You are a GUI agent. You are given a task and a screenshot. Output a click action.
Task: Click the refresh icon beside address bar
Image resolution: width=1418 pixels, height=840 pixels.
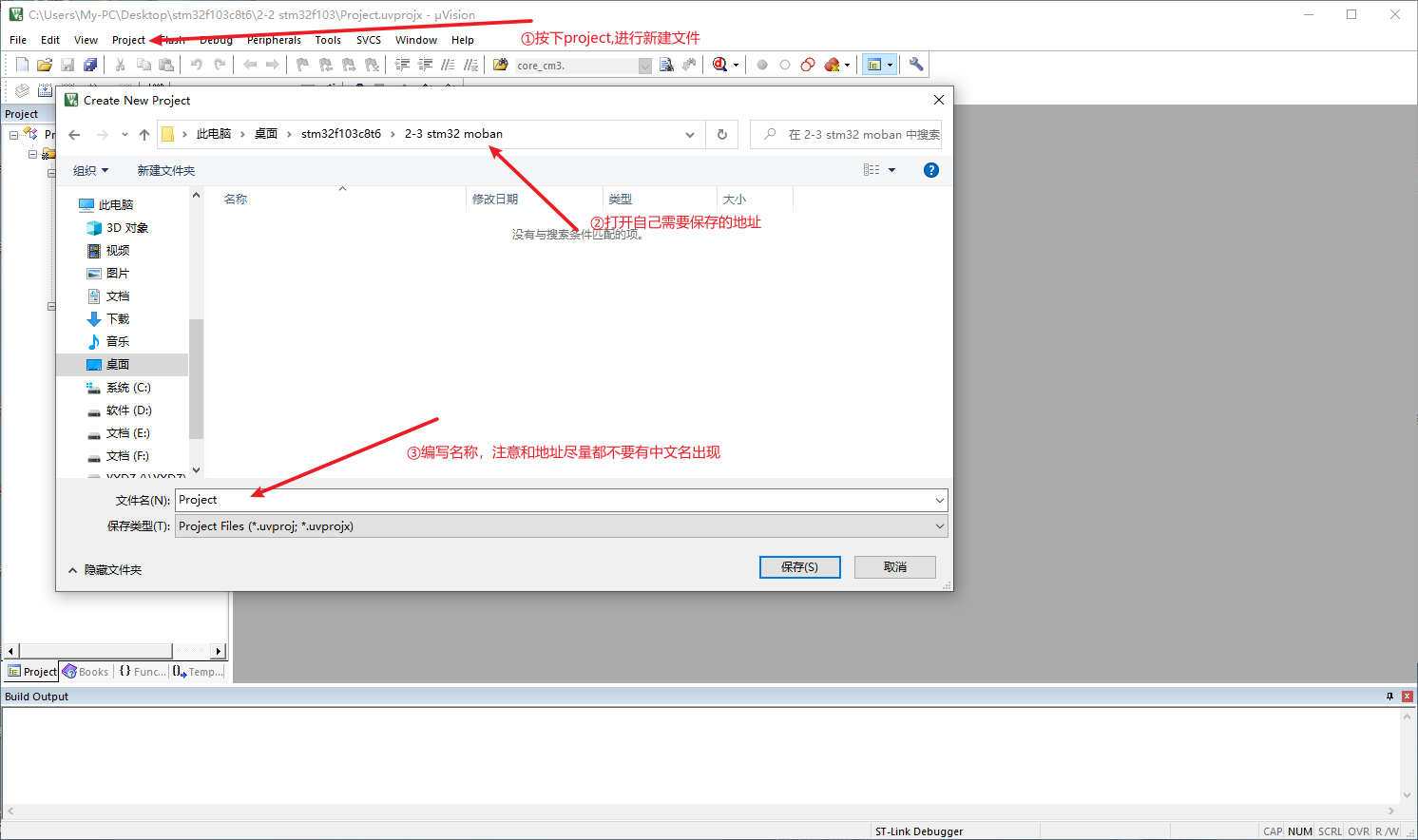click(722, 134)
